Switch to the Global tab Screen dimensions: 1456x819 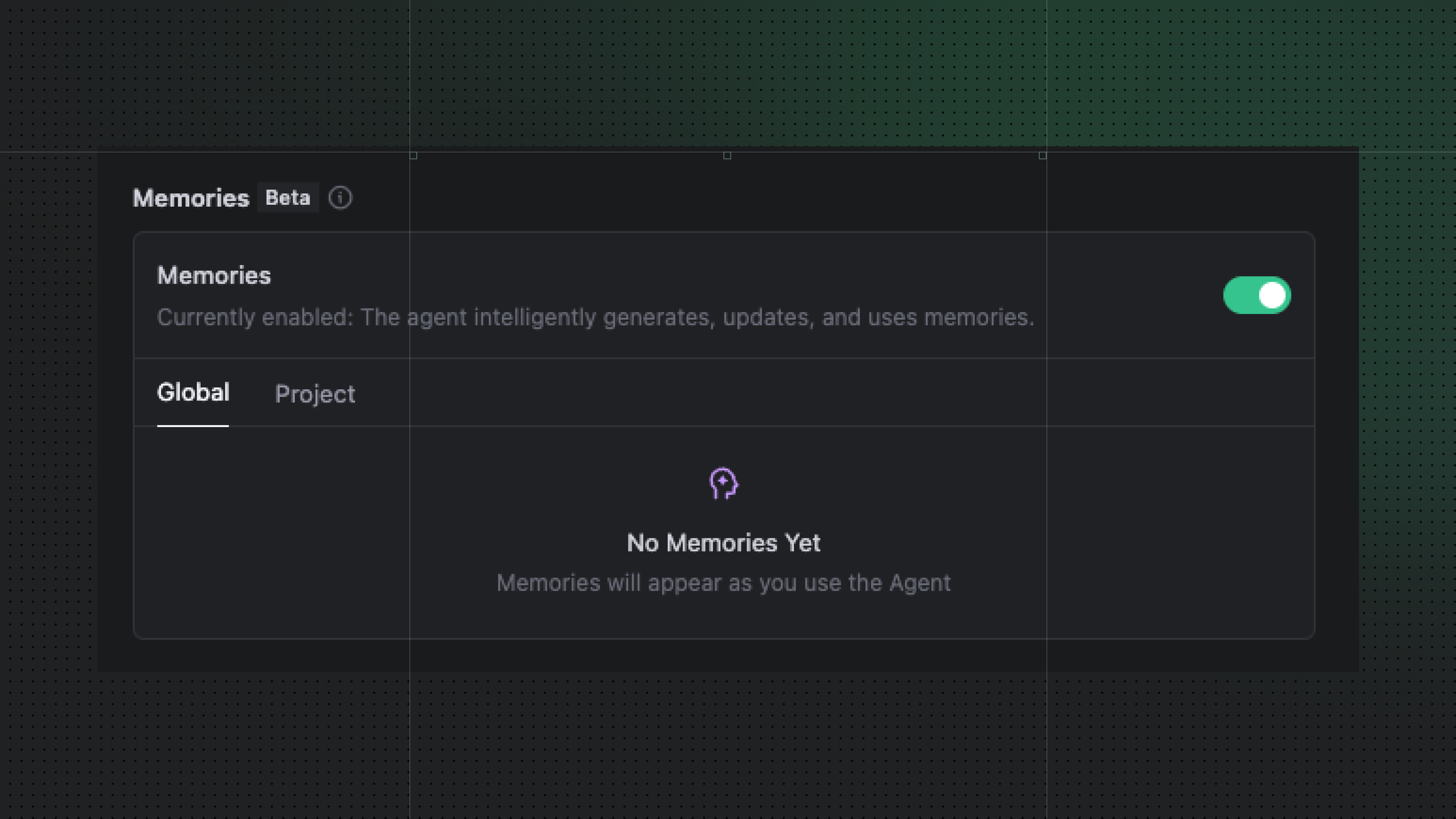coord(193,392)
